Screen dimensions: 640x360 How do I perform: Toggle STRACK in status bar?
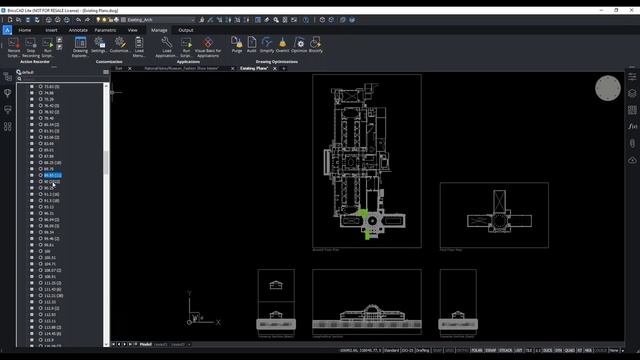(505, 350)
